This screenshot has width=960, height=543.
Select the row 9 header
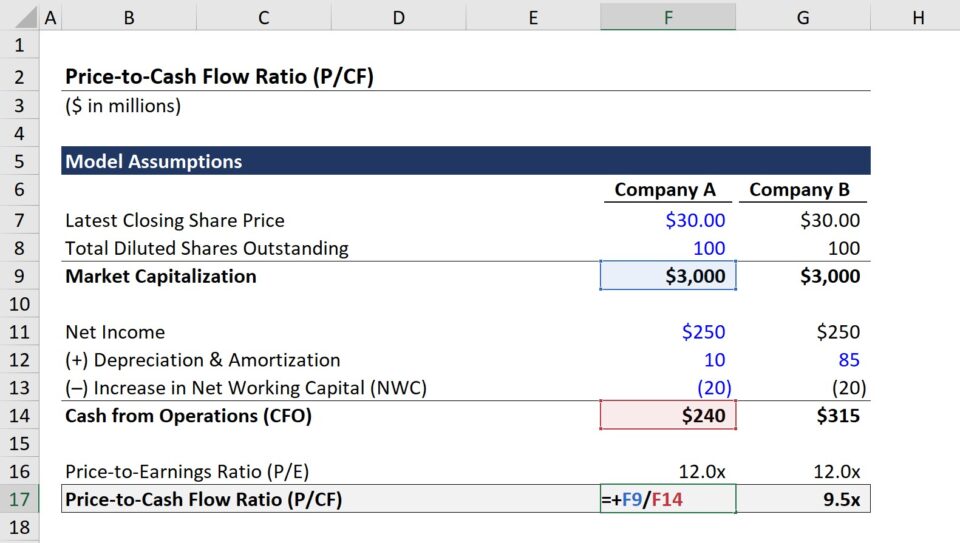20,276
